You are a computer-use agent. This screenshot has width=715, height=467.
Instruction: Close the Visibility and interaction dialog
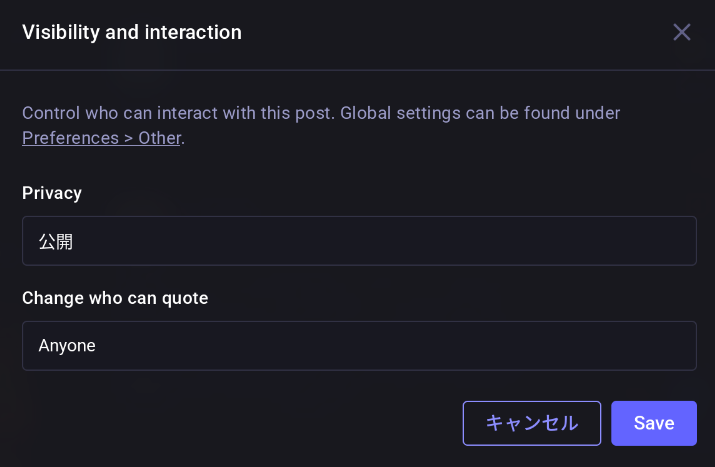click(x=682, y=32)
